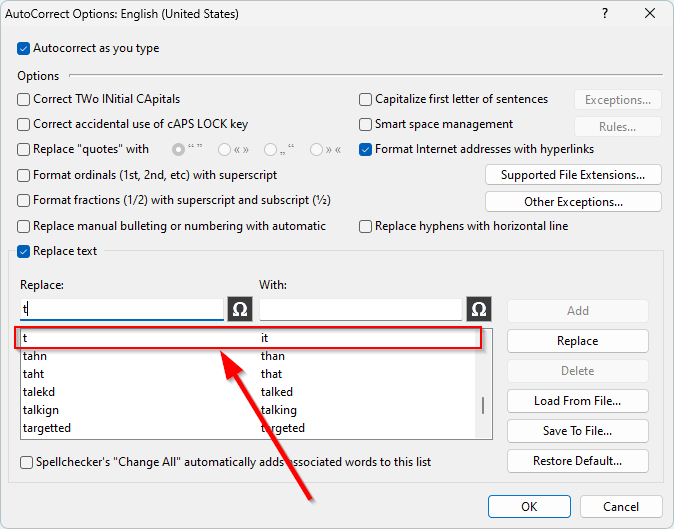Viewport: 674px width, 529px height.
Task: Uncheck Format Internet addresses with hyperlinks
Action: coord(366,149)
